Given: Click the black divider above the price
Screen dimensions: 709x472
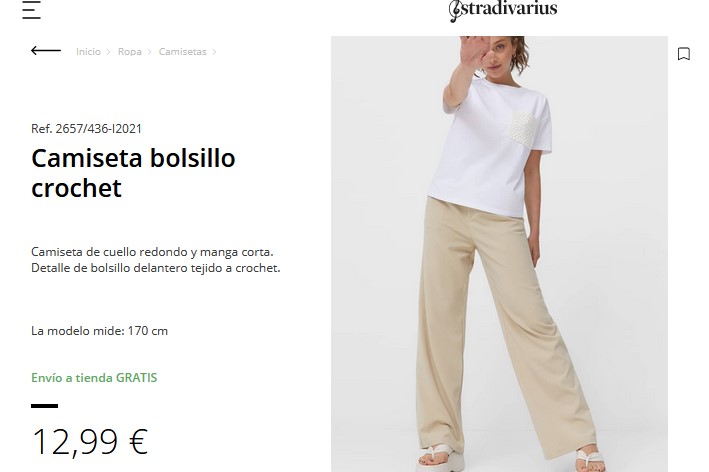Looking at the screenshot, I should (44, 406).
